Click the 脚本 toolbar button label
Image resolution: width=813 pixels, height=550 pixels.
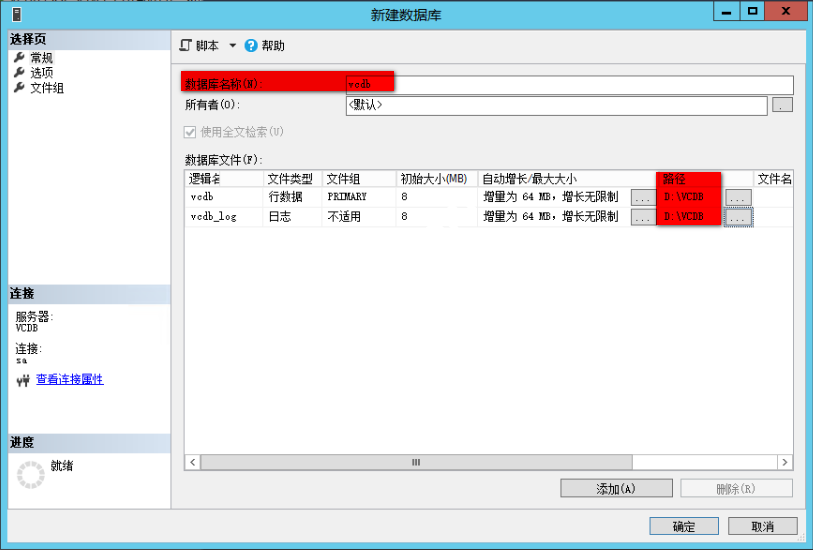tap(207, 46)
